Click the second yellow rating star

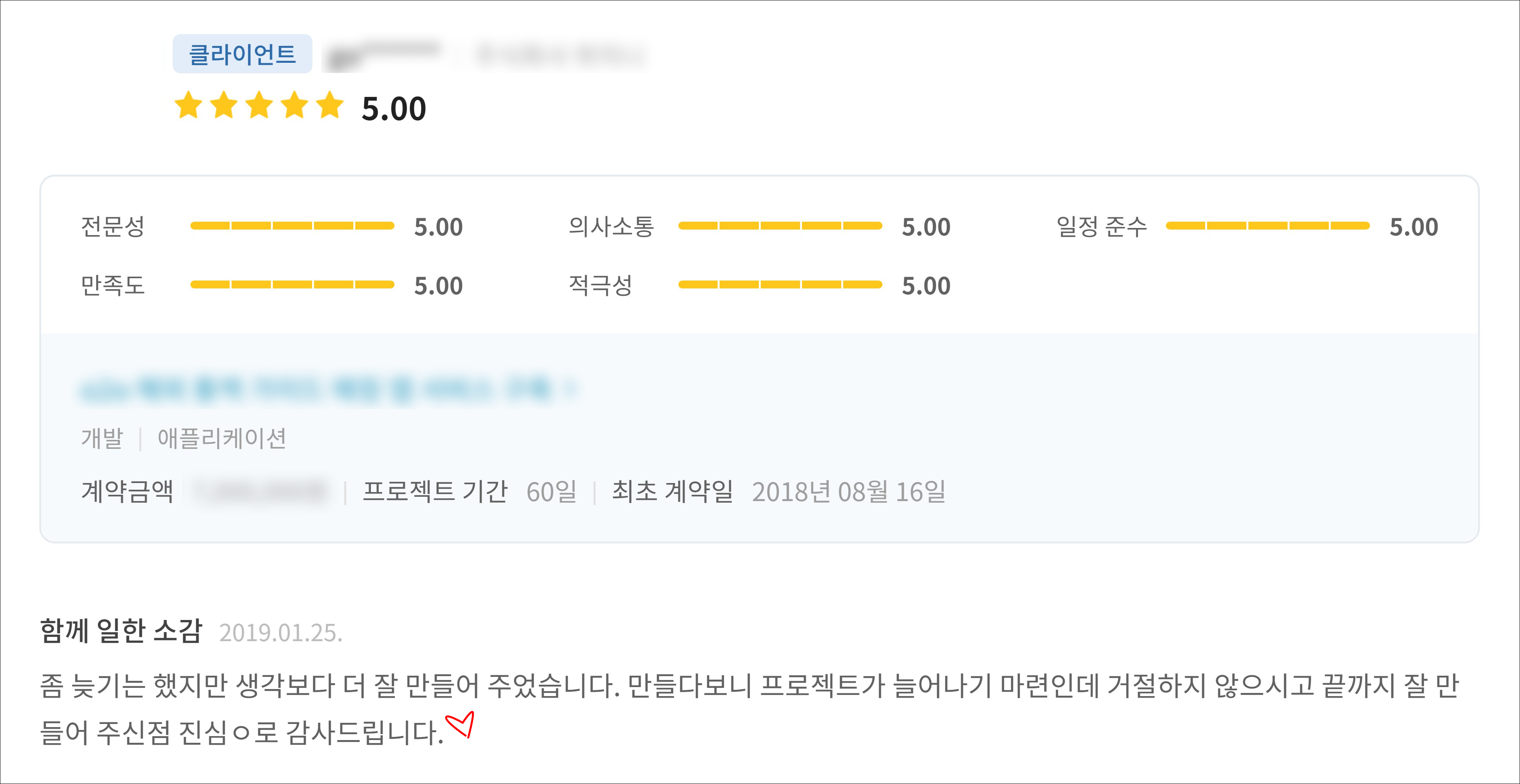[224, 106]
